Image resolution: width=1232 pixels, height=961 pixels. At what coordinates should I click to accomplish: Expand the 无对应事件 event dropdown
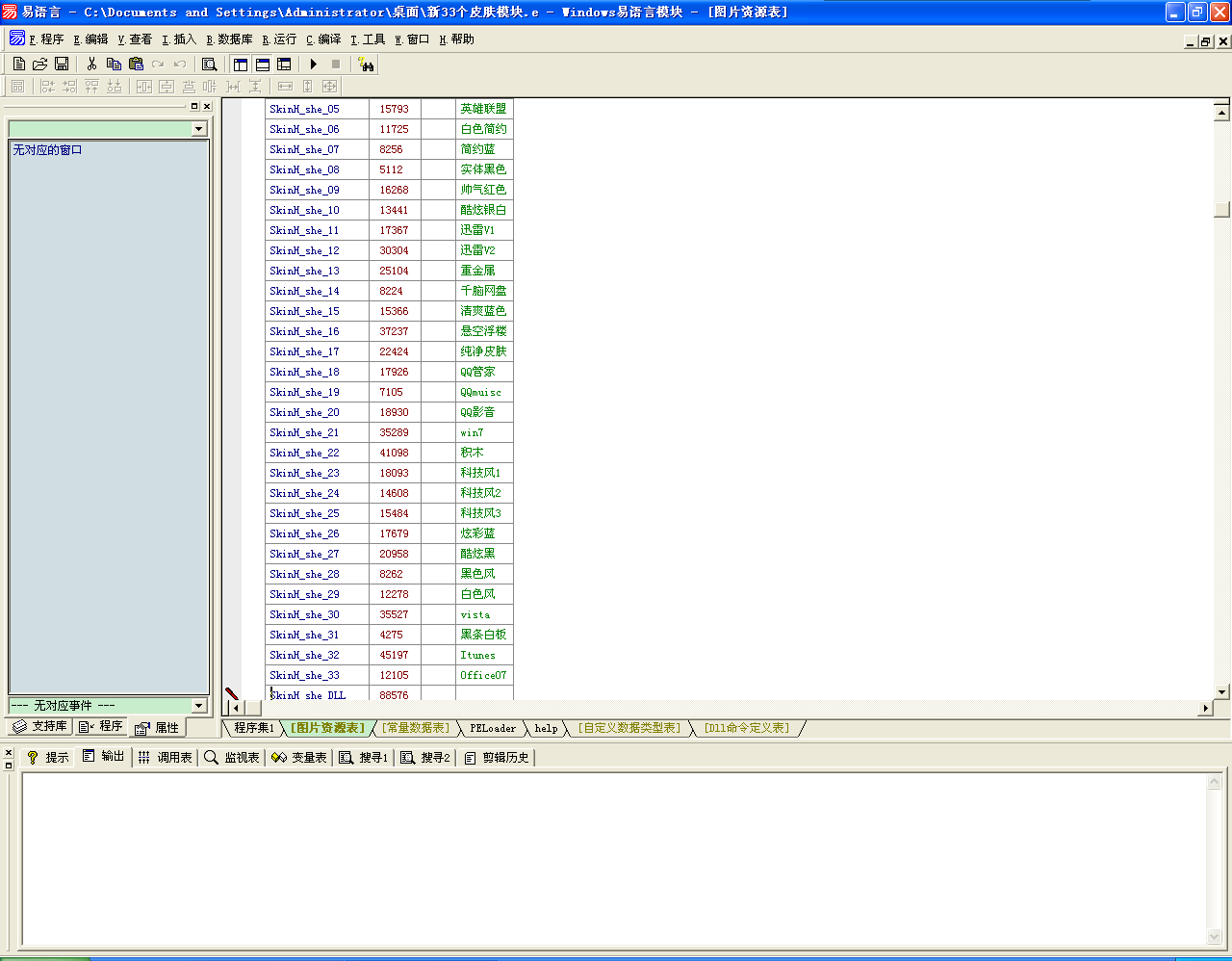(199, 706)
